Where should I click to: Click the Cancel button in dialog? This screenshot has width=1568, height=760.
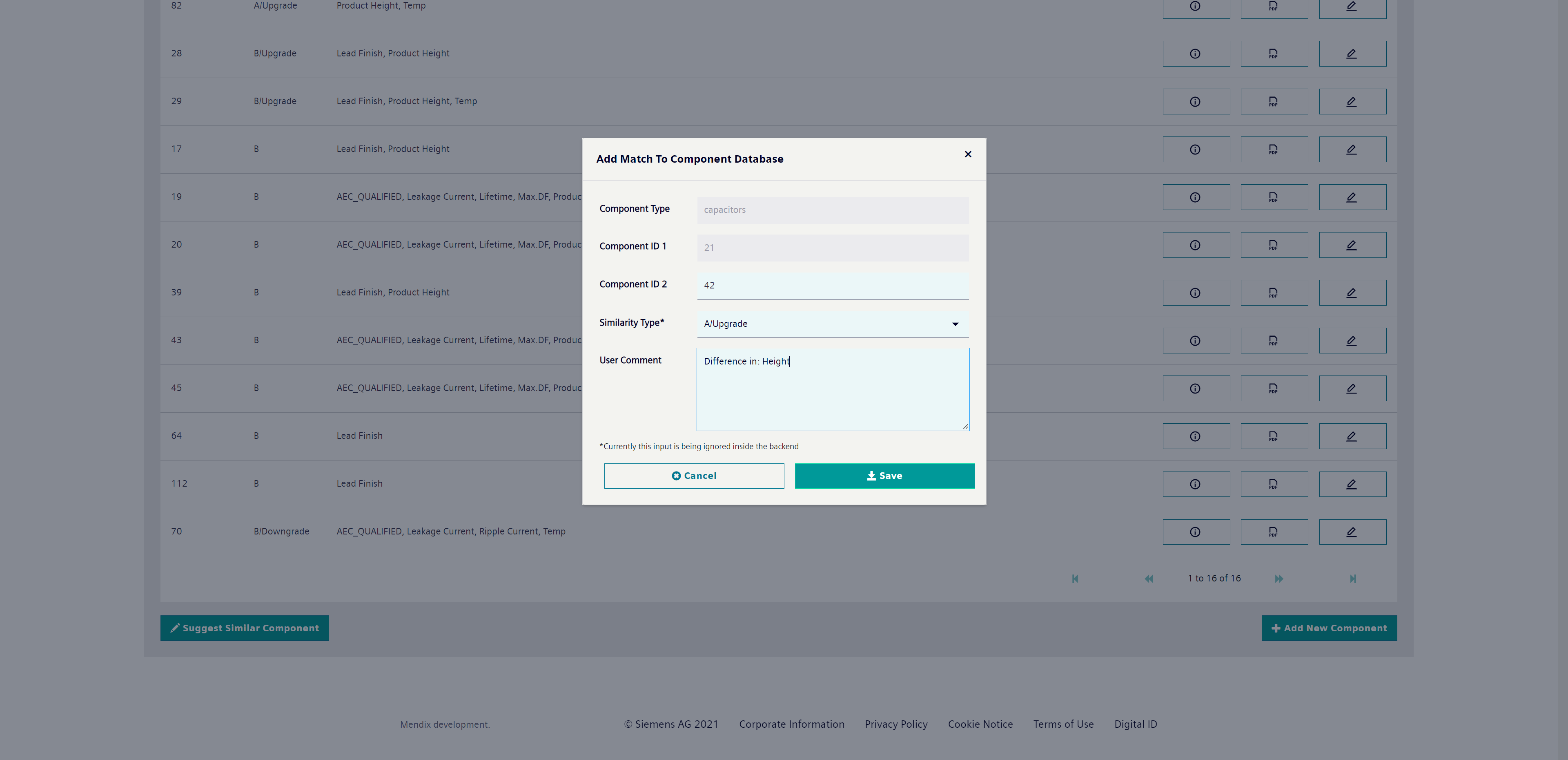[x=694, y=475]
